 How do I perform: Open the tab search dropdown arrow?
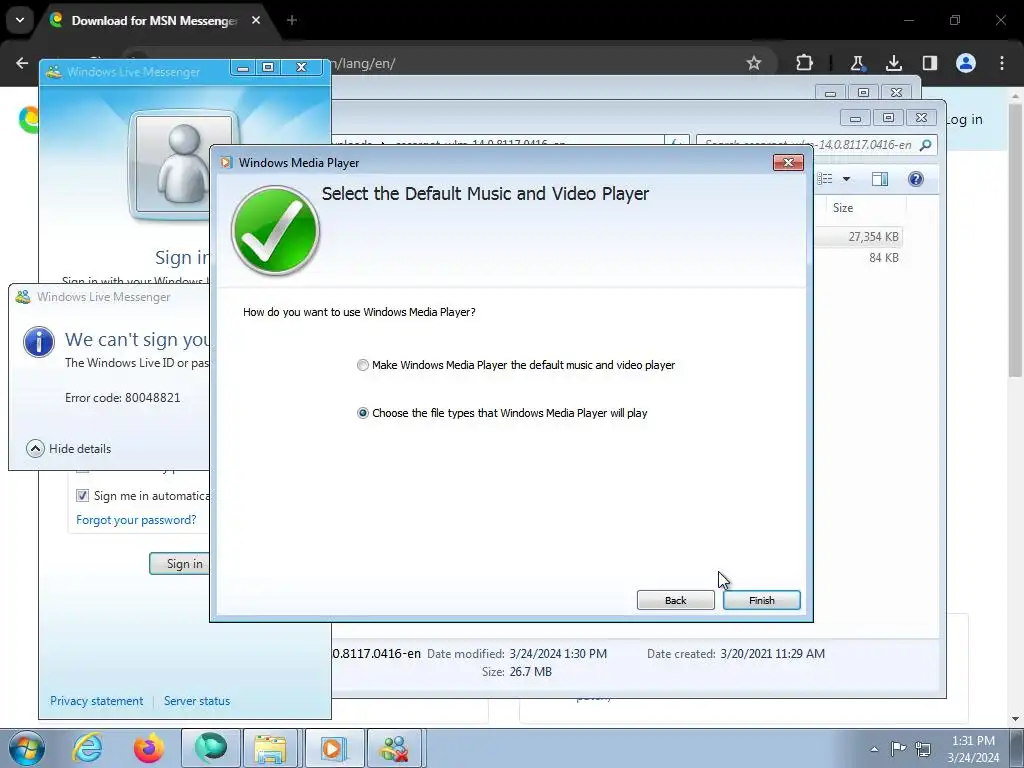20,20
